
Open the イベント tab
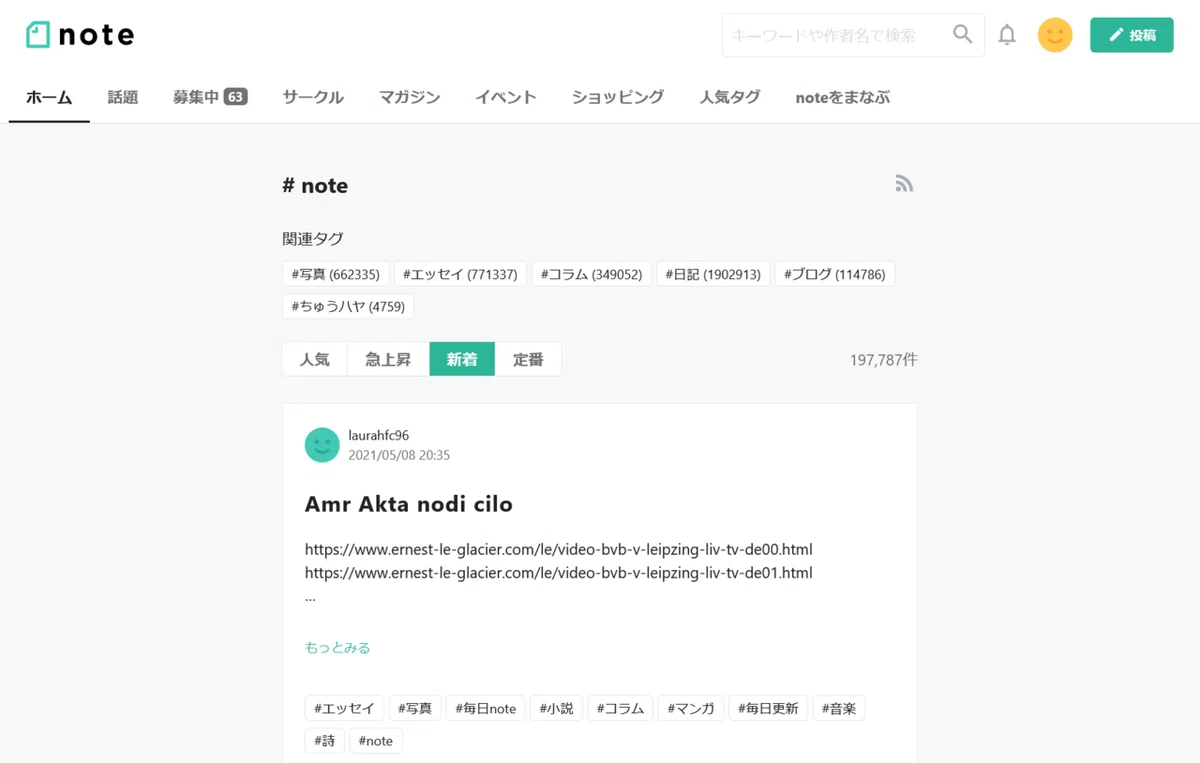click(506, 97)
